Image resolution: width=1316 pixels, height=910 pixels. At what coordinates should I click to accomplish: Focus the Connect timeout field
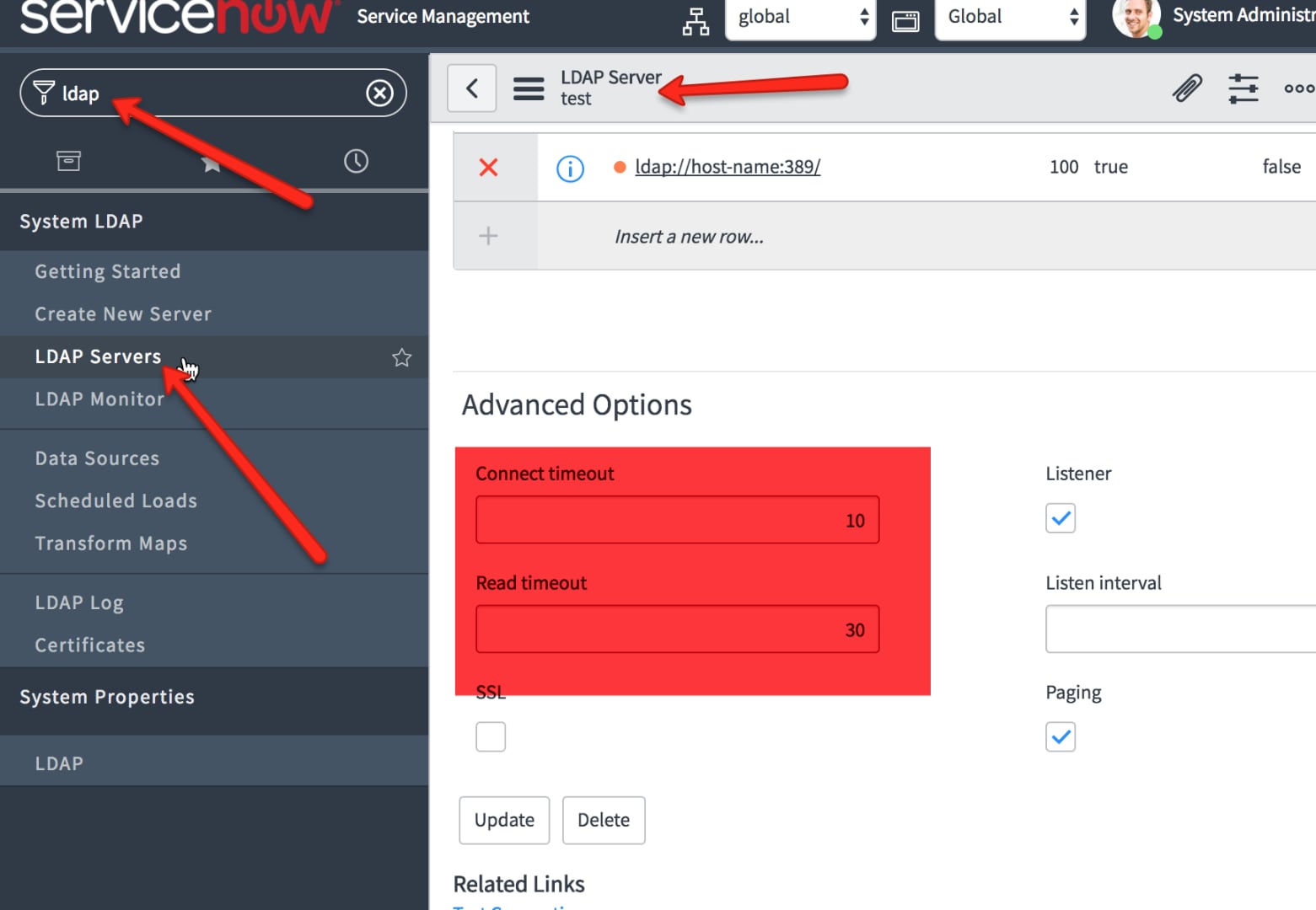point(677,520)
